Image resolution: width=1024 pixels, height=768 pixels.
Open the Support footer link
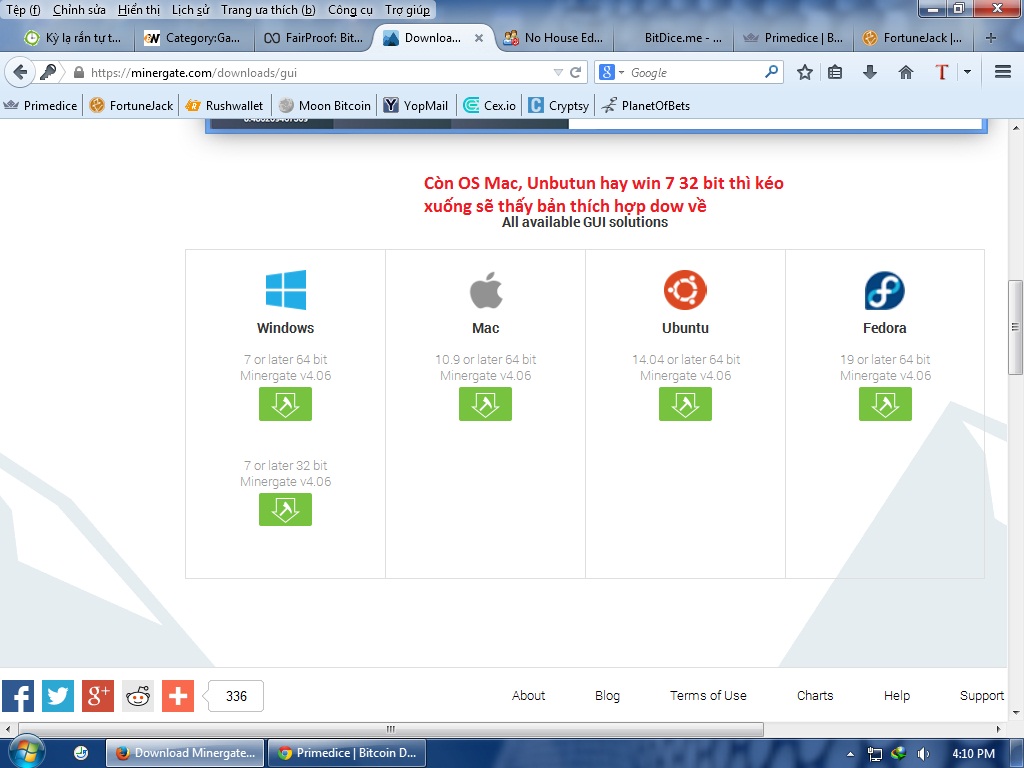(x=982, y=696)
